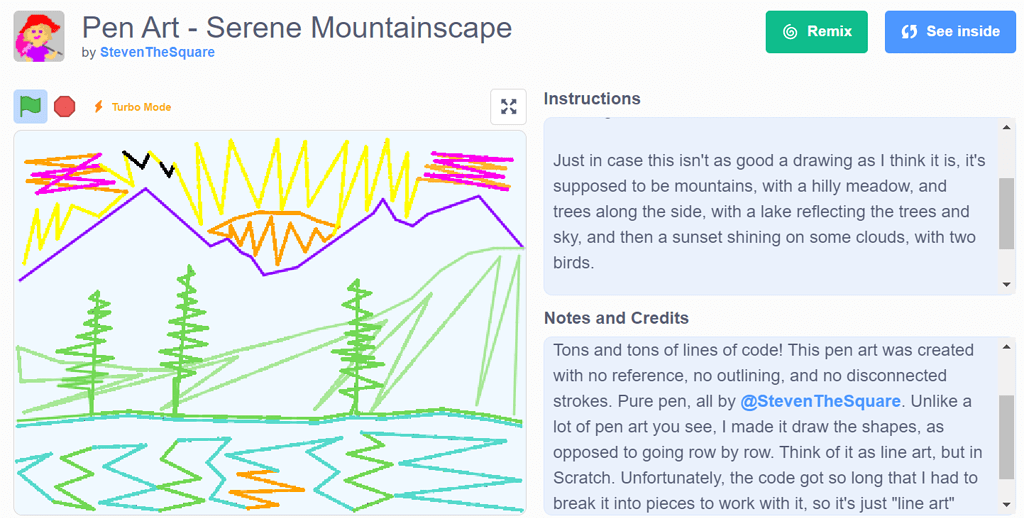Click the Notes and Credits scrollbar thumb
Image resolution: width=1024 pixels, height=518 pixels.
1006,437
